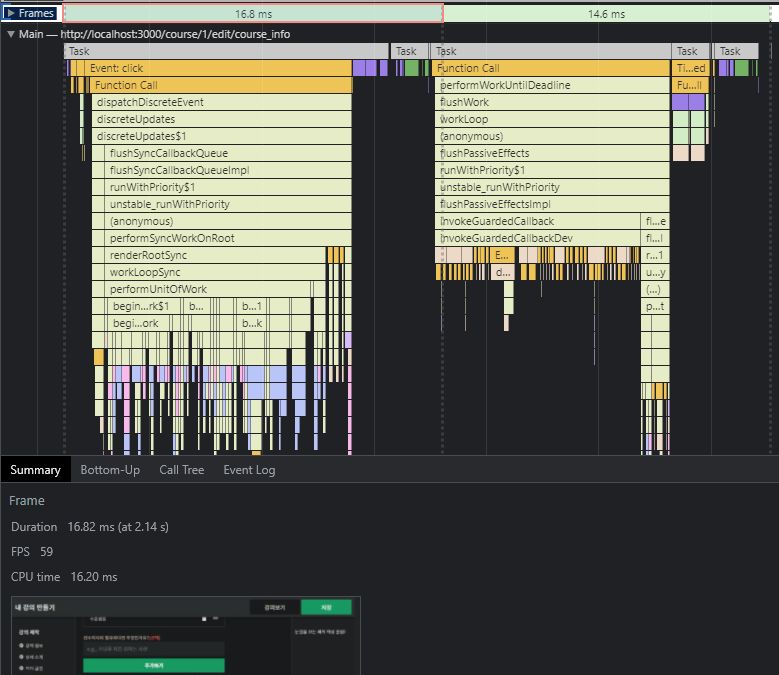Open the Call Tree tab
Viewport: 779px width, 675px height.
(182, 470)
